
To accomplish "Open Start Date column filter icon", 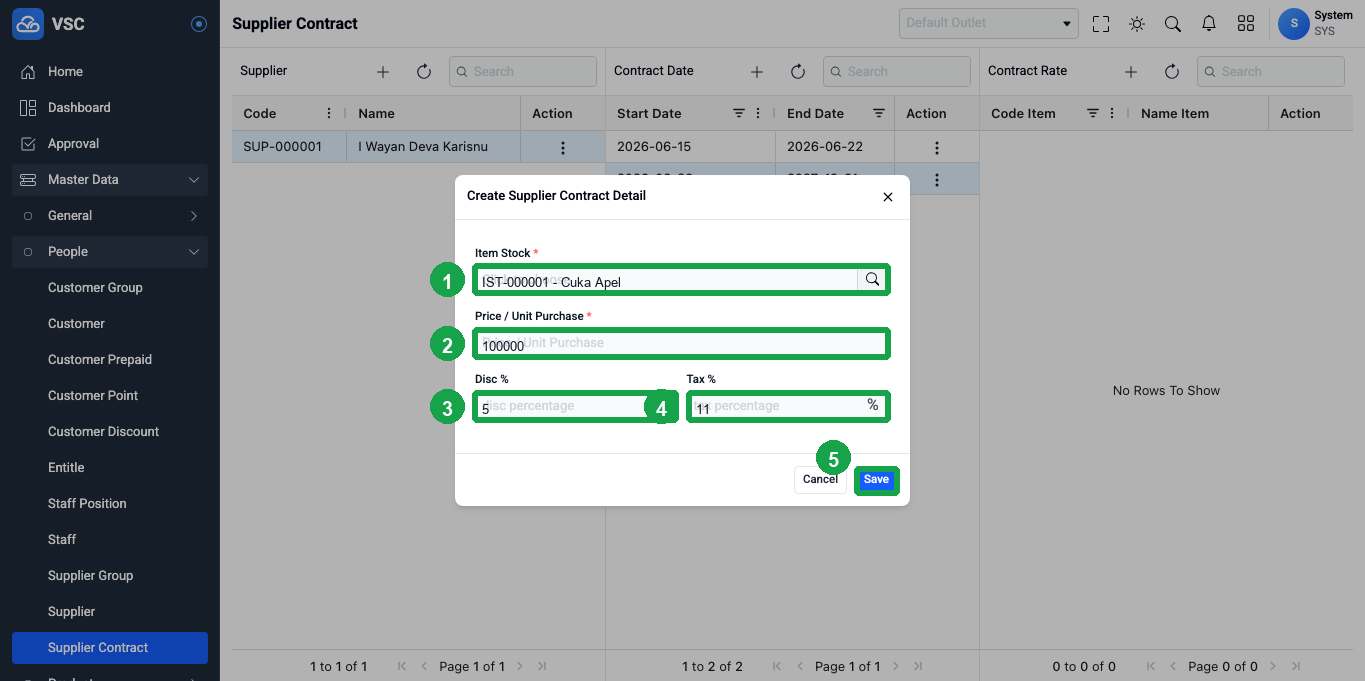I will pyautogui.click(x=739, y=113).
